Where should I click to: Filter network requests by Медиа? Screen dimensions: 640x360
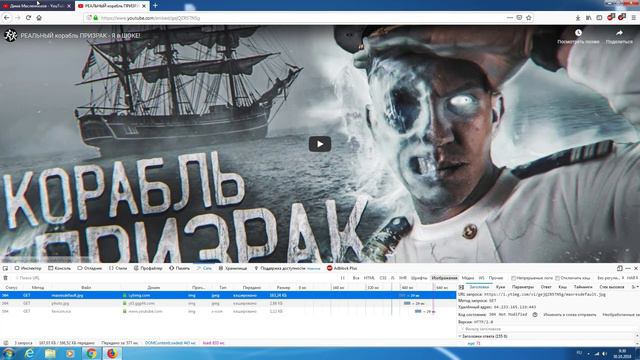pos(468,278)
